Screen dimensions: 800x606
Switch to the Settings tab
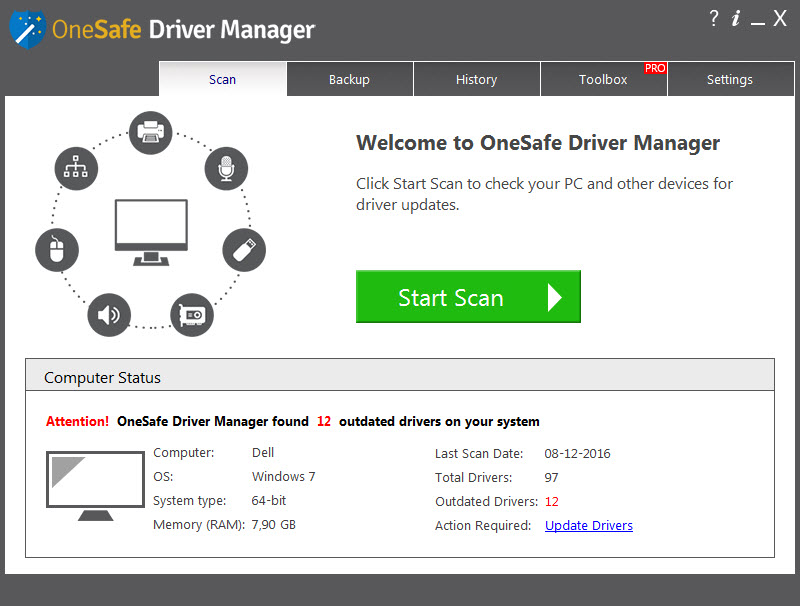tap(730, 79)
